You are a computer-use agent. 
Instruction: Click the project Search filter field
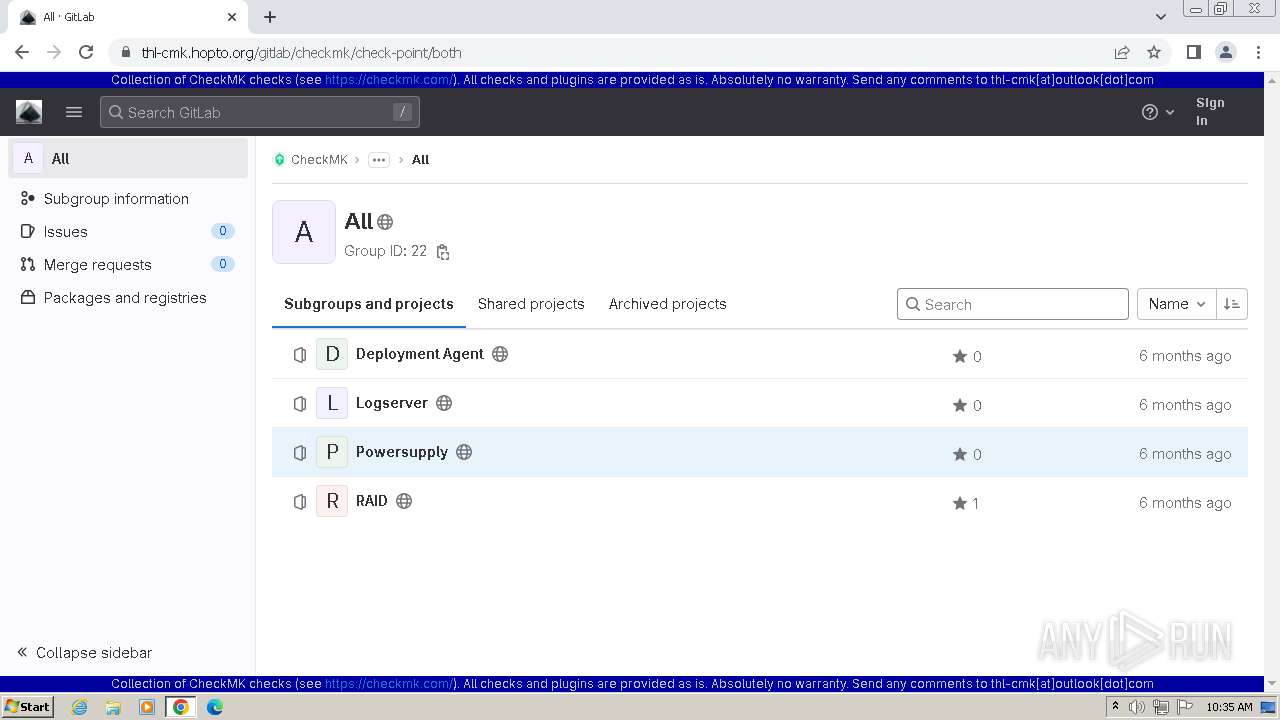1013,304
